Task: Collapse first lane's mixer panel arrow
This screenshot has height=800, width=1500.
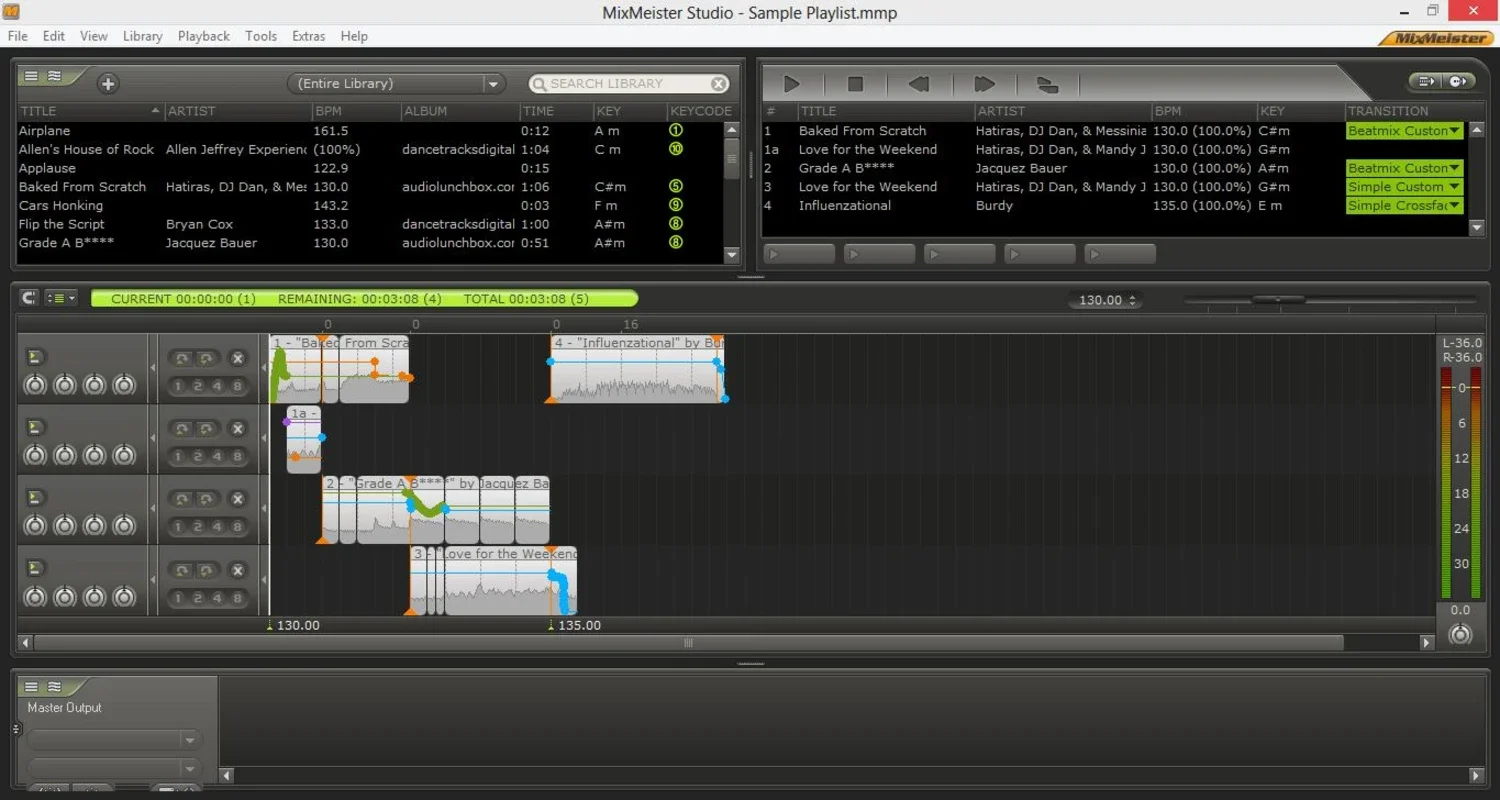Action: (153, 369)
